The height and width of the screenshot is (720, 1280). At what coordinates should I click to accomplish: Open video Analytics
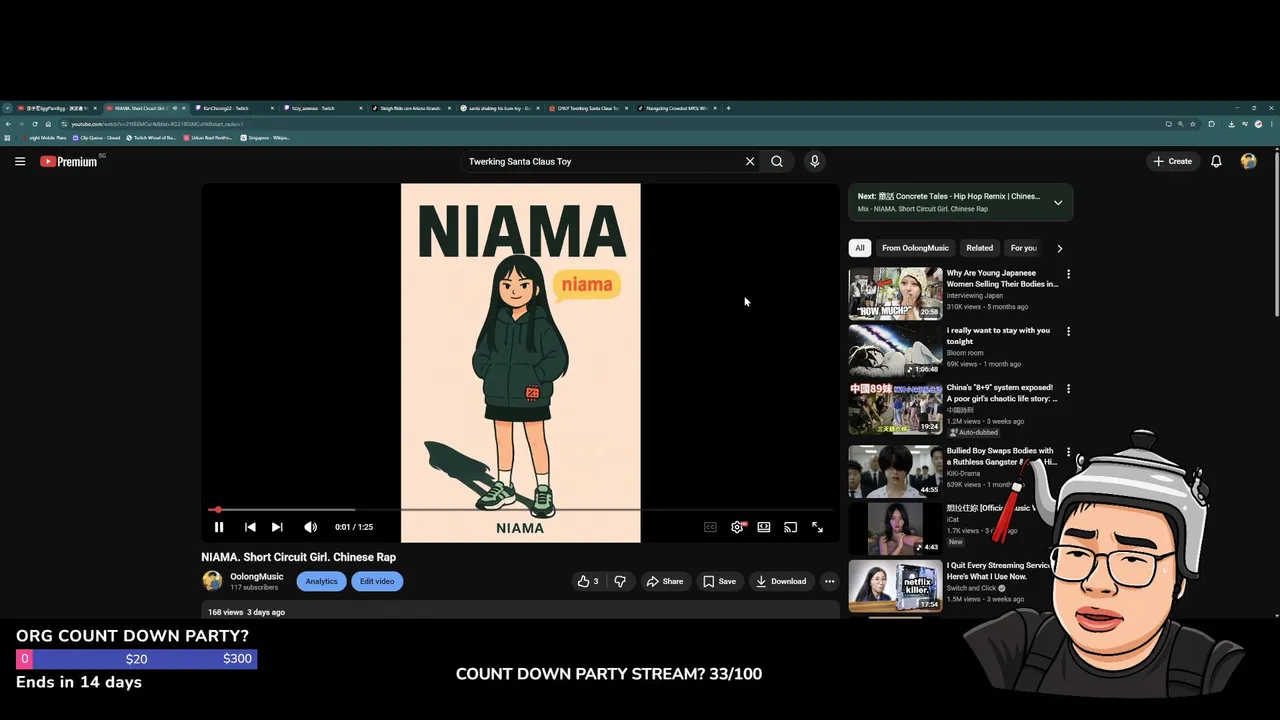pos(321,581)
